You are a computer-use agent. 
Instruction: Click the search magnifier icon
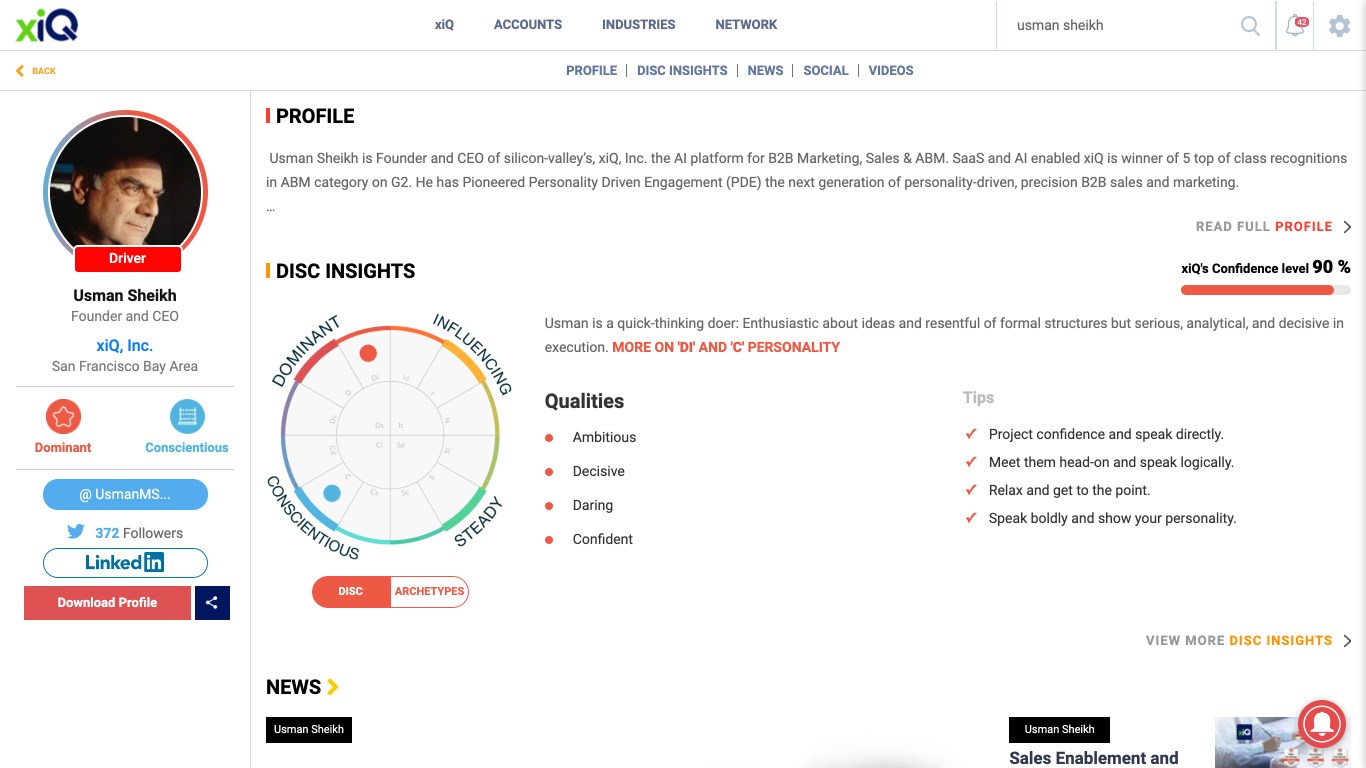[1250, 26]
